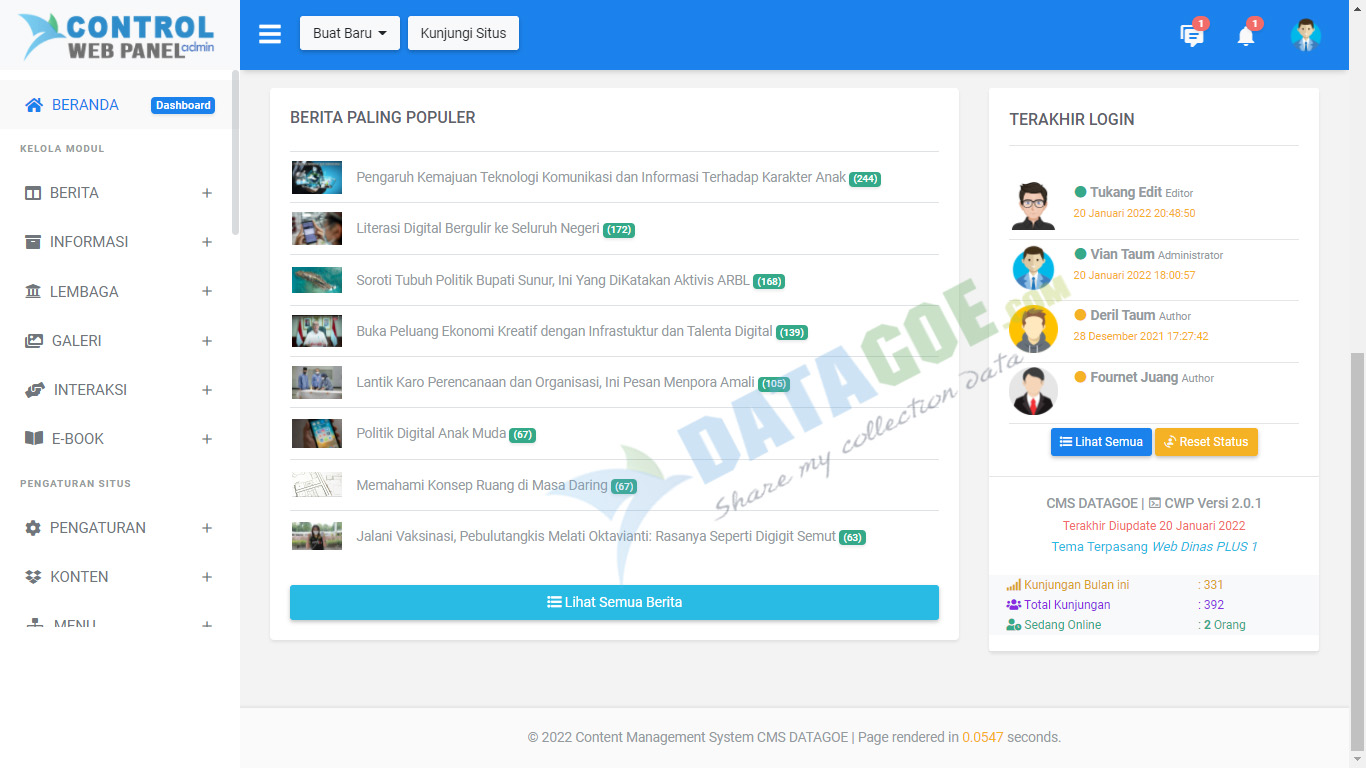Click the Lembaga building icon
The image size is (1366, 768).
point(33,292)
